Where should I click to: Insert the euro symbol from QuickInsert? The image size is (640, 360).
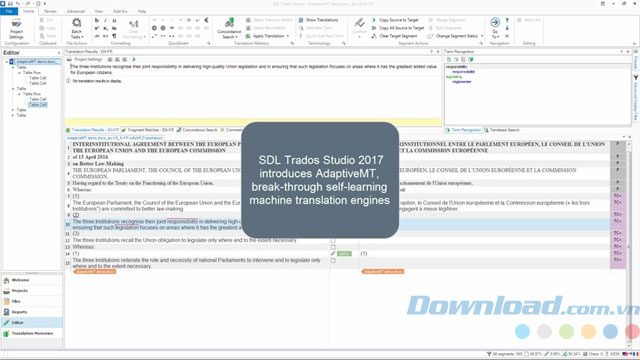tap(207, 20)
